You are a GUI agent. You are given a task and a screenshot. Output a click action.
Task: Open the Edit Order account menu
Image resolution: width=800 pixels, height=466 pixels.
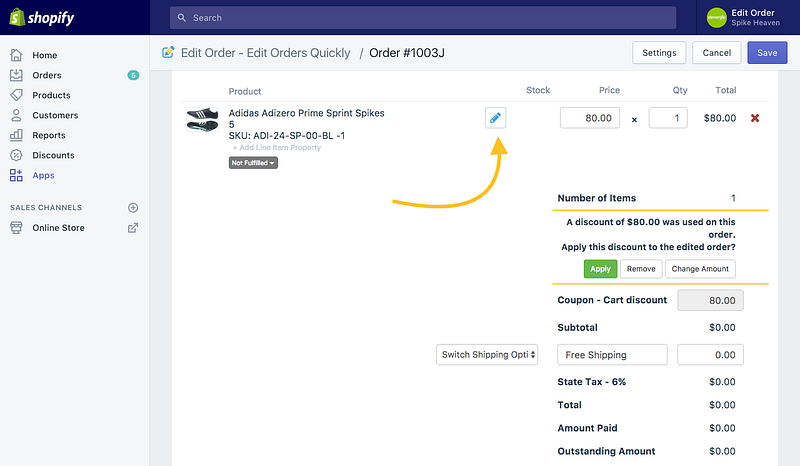pos(748,18)
